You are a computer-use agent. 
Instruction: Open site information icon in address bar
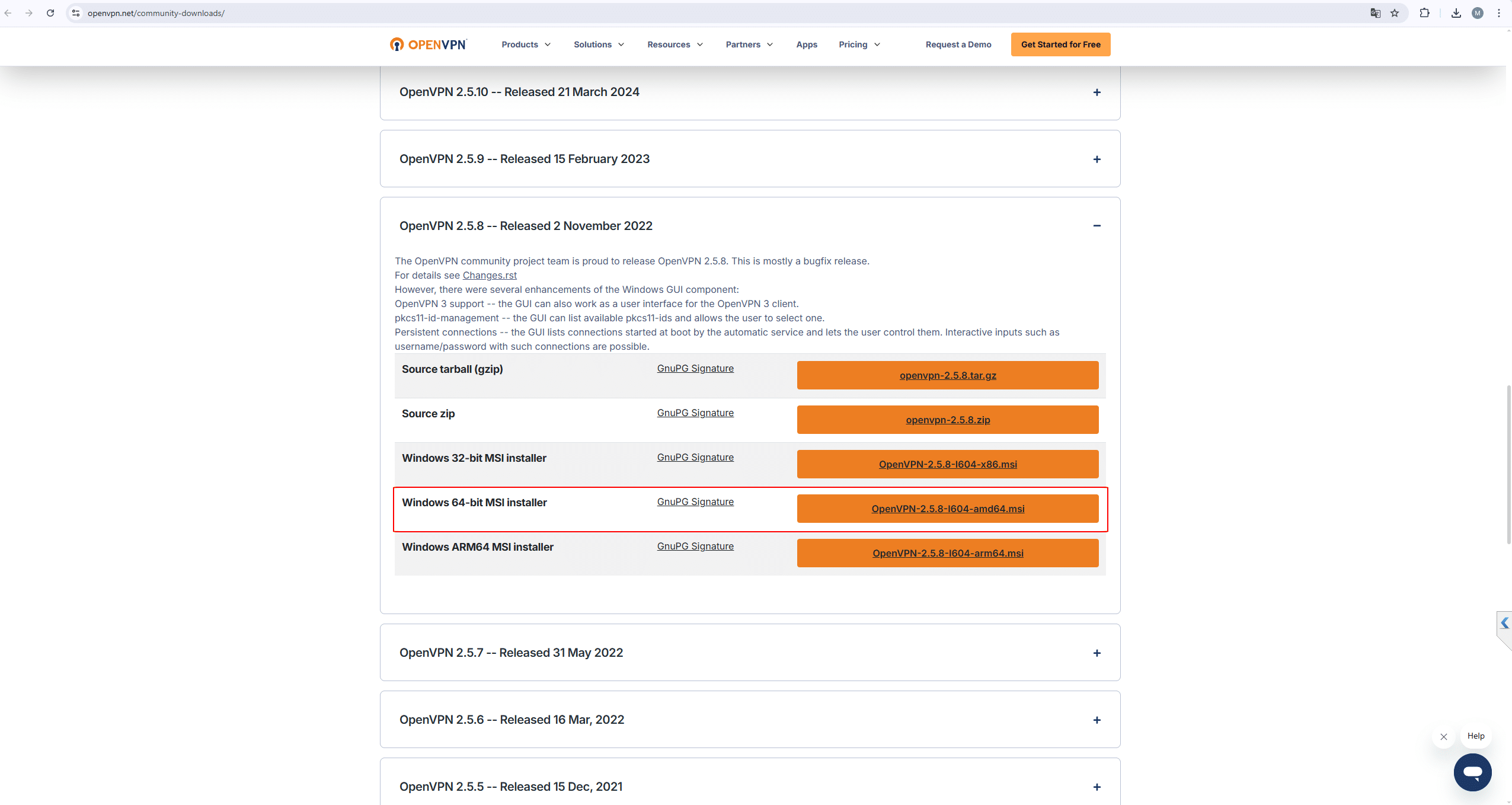point(76,13)
